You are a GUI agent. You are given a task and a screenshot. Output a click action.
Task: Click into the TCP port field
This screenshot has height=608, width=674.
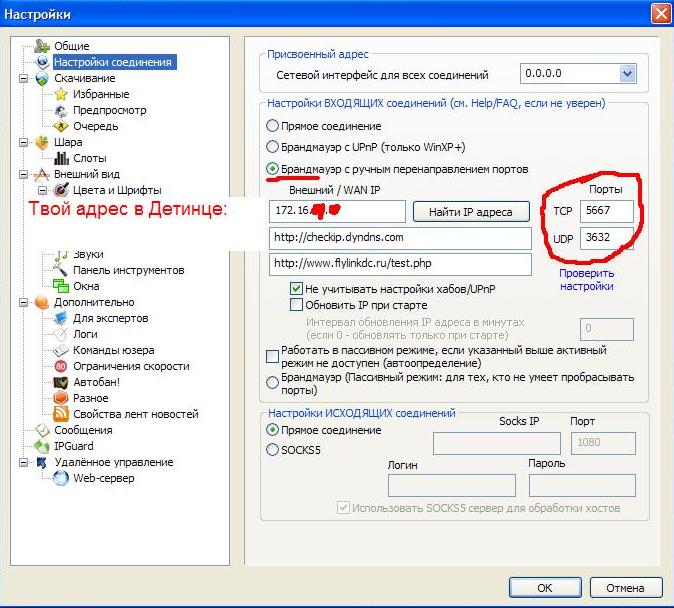(606, 211)
